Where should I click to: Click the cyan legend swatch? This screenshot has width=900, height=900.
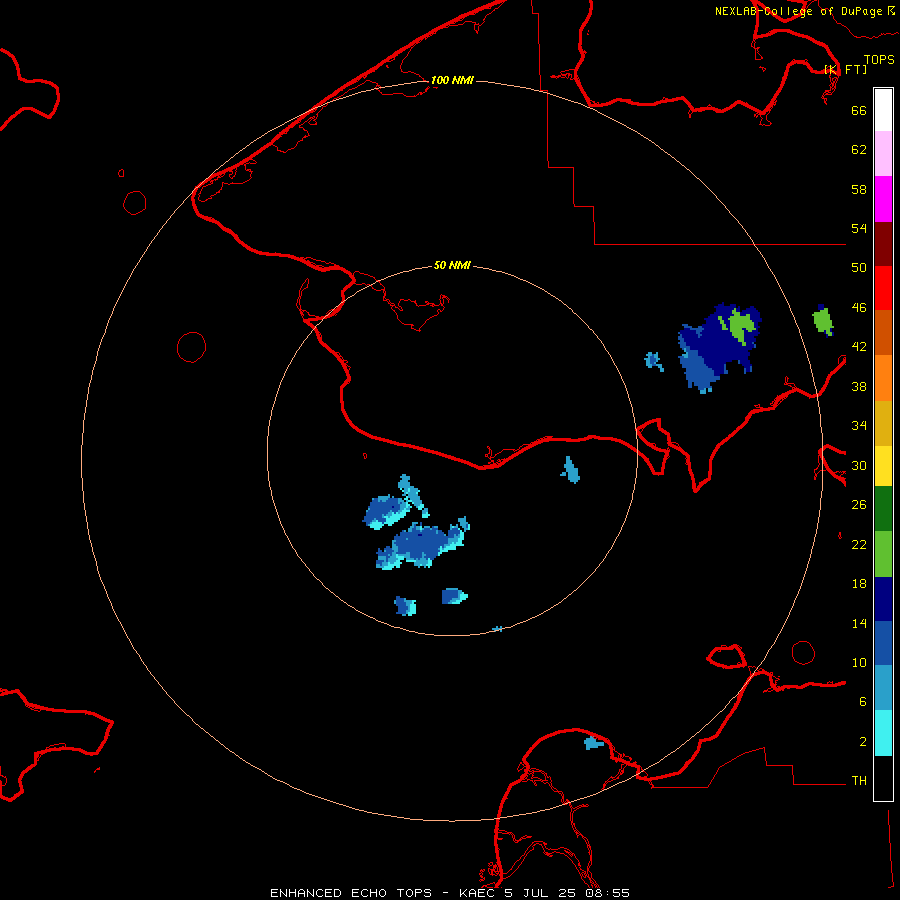883,733
